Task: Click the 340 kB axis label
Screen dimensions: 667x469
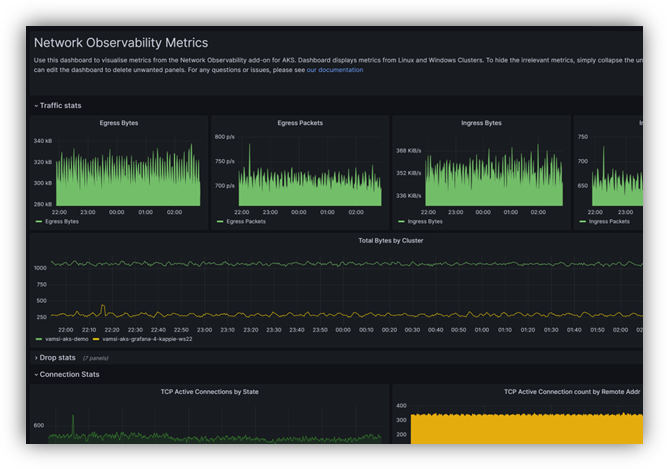Action: pyautogui.click(x=43, y=141)
